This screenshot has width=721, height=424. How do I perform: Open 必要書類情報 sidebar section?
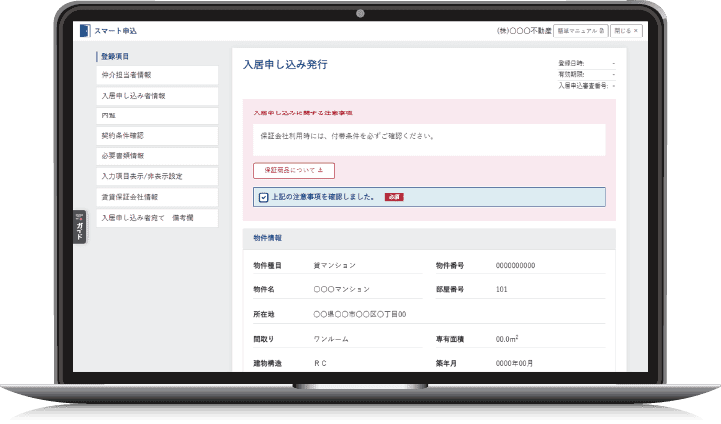click(156, 156)
